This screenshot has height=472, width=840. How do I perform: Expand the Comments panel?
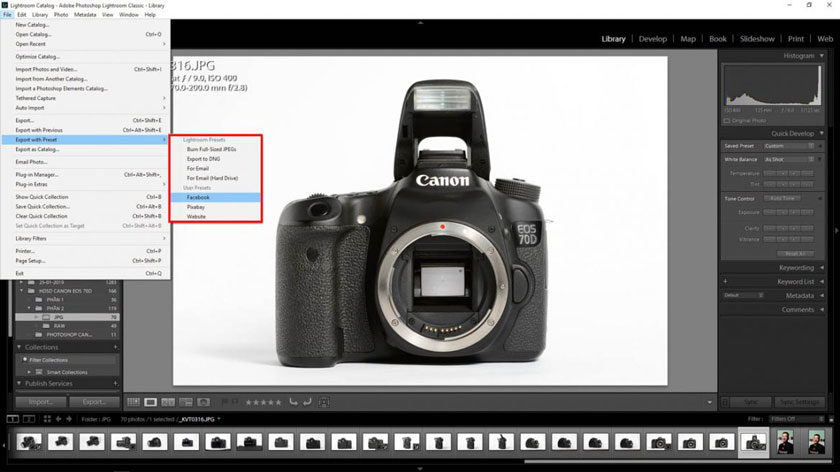822,309
